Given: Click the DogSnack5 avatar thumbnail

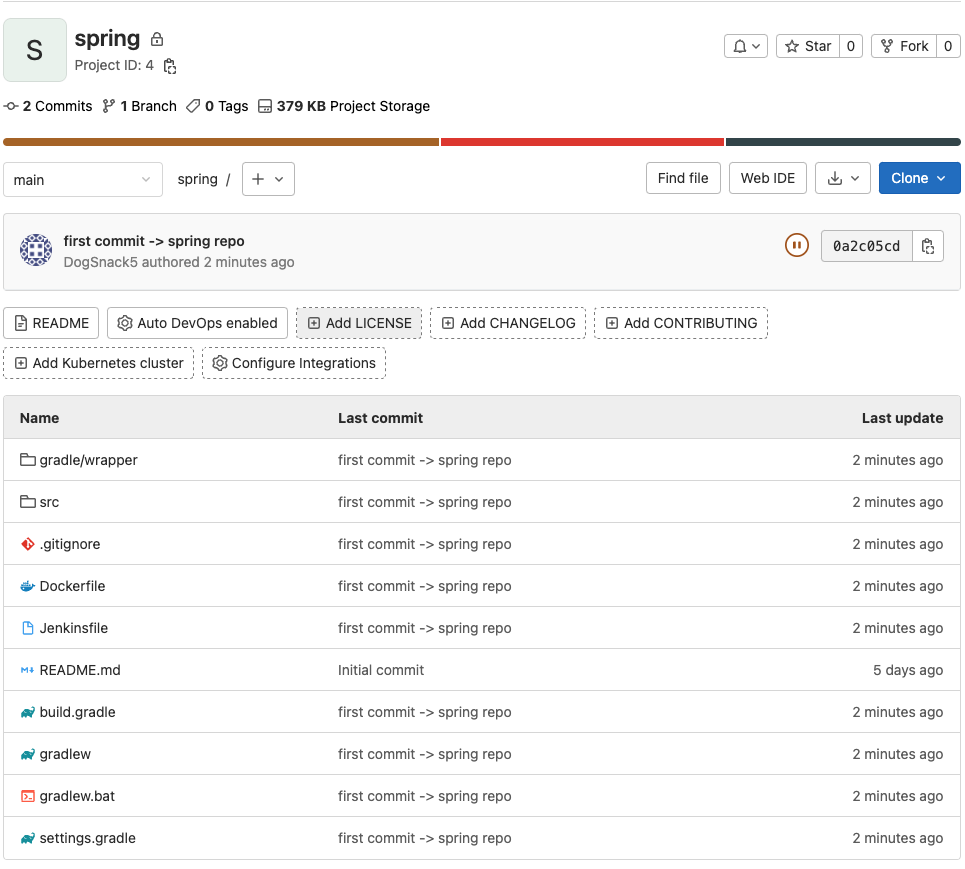Looking at the screenshot, I should [36, 250].
